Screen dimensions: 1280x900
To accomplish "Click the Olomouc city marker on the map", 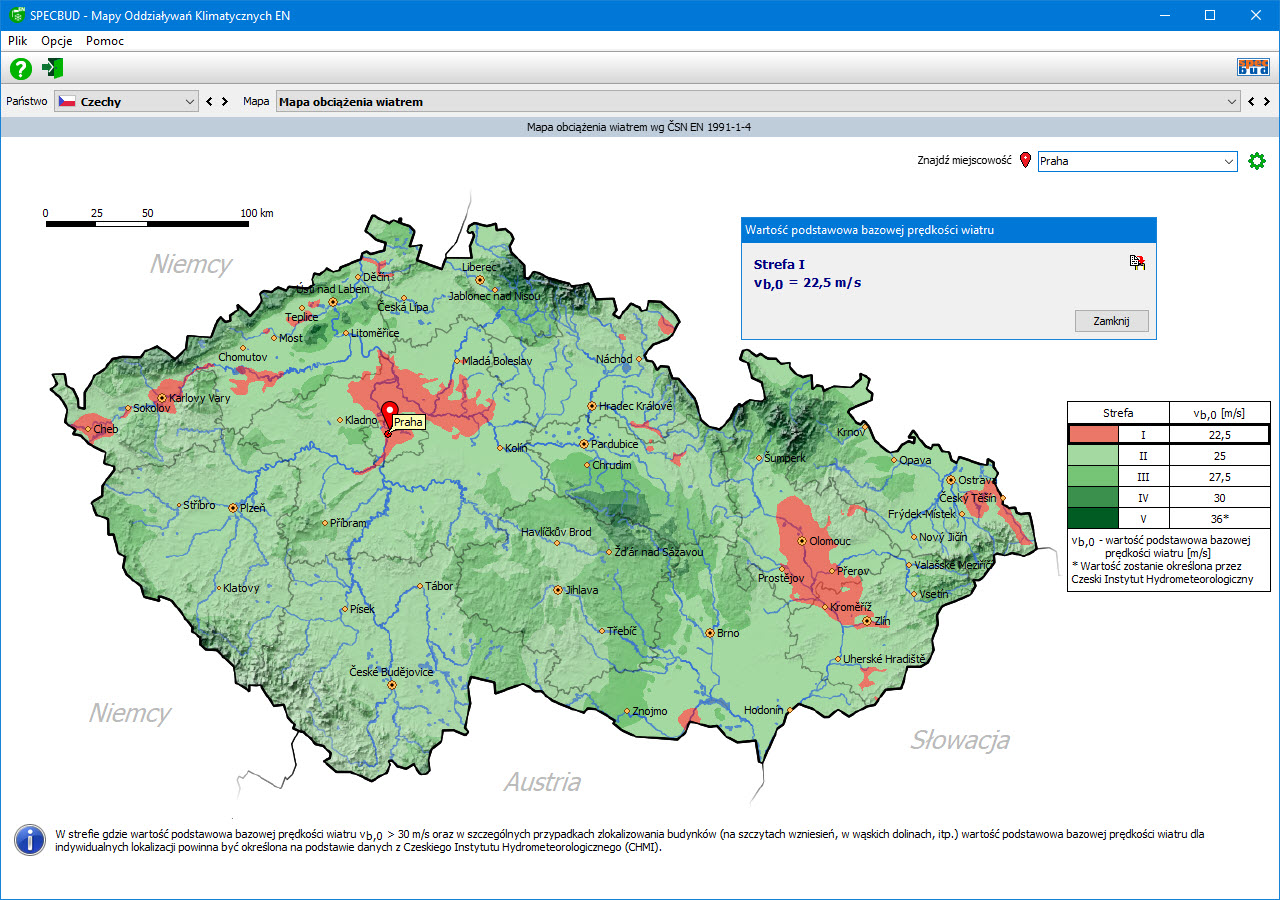I will 801,540.
